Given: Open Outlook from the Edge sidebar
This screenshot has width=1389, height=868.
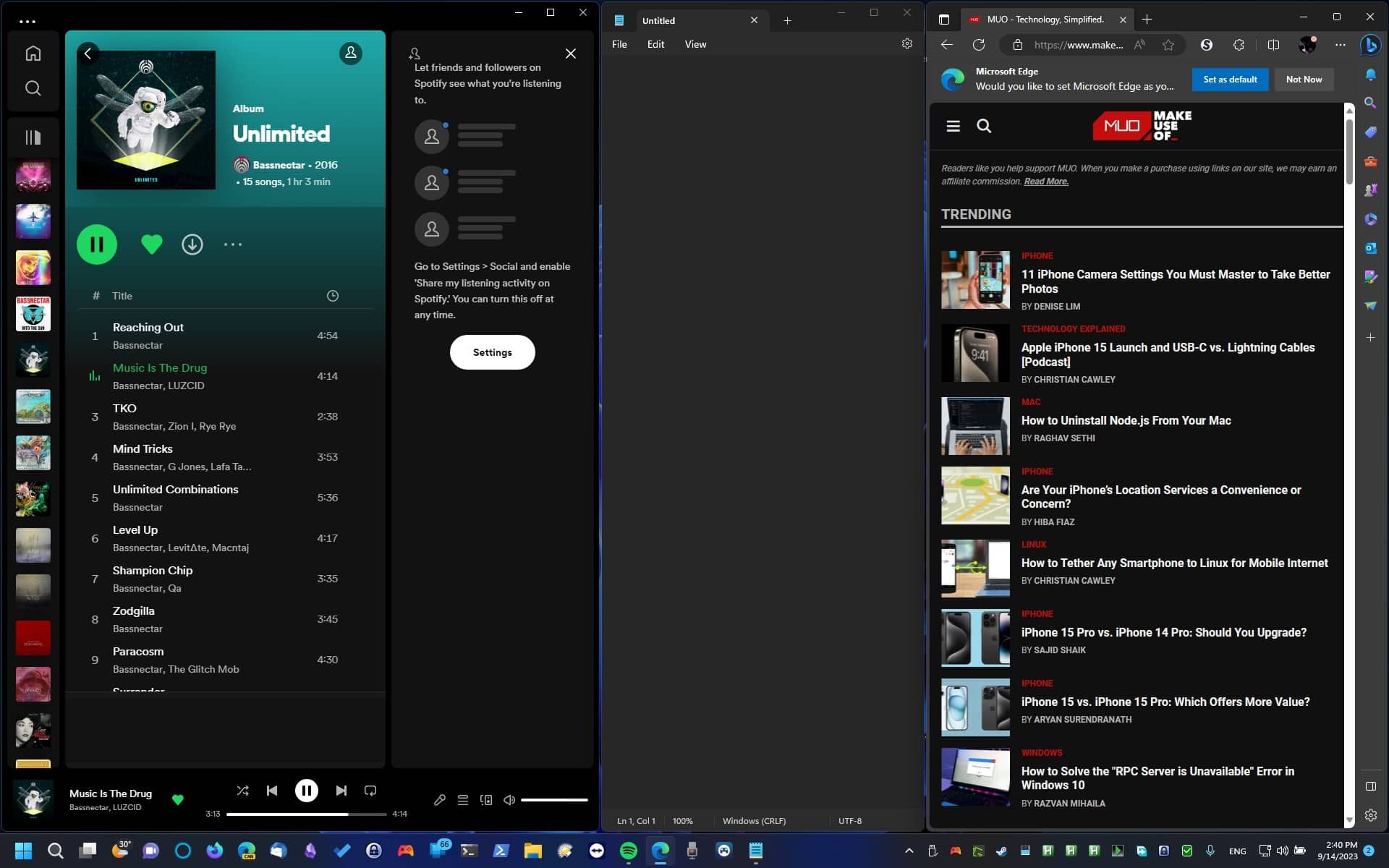Looking at the screenshot, I should (x=1370, y=247).
